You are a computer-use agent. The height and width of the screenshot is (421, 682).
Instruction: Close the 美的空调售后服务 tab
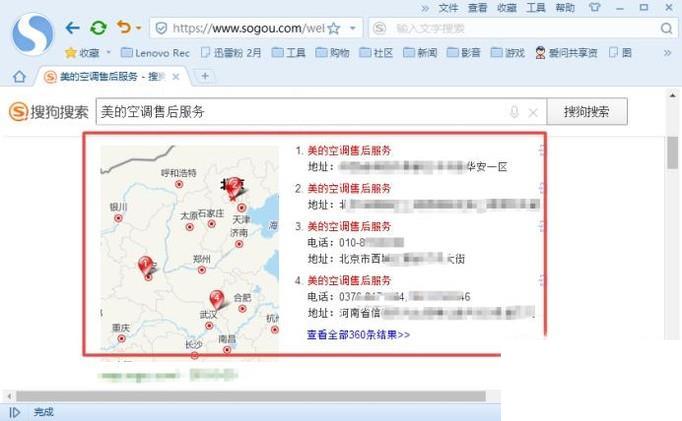[176, 77]
